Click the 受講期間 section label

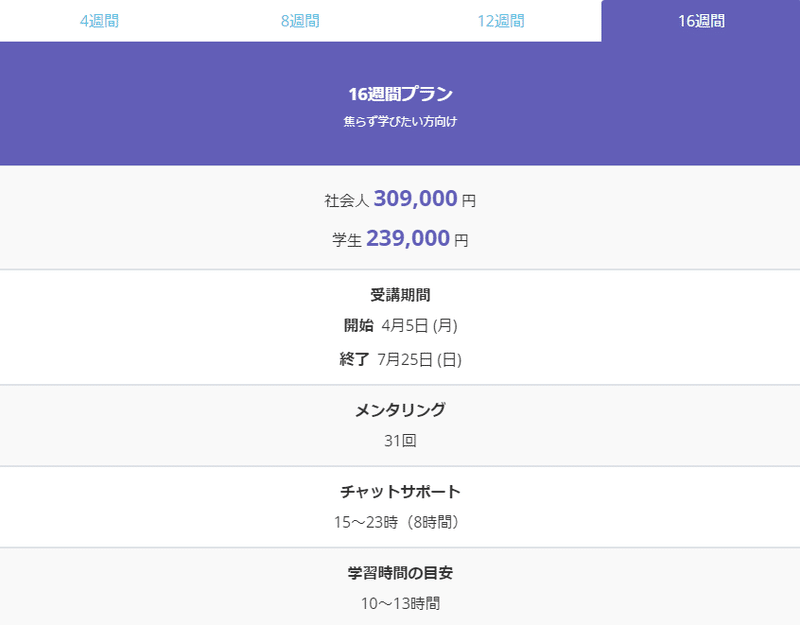click(401, 295)
